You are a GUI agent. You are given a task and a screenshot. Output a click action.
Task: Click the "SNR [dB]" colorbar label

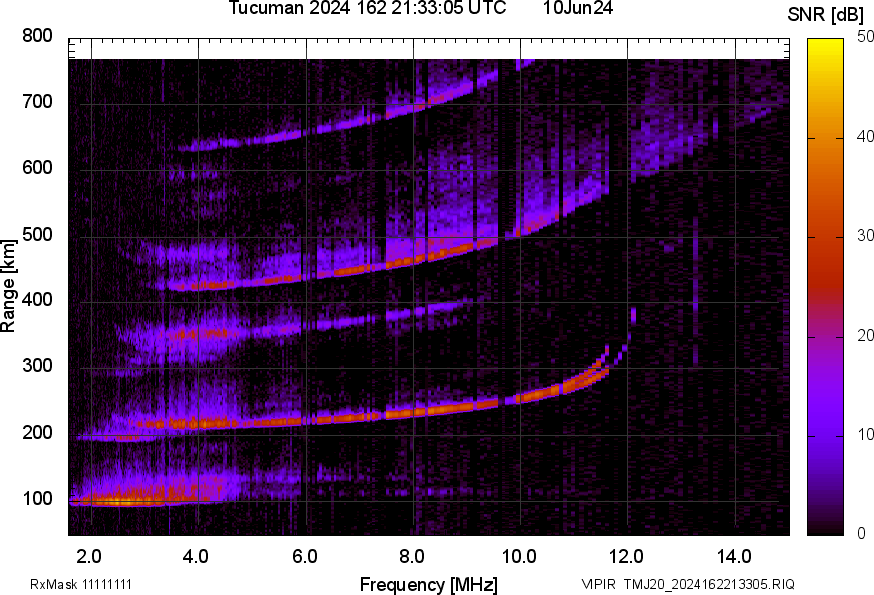pyautogui.click(x=826, y=14)
